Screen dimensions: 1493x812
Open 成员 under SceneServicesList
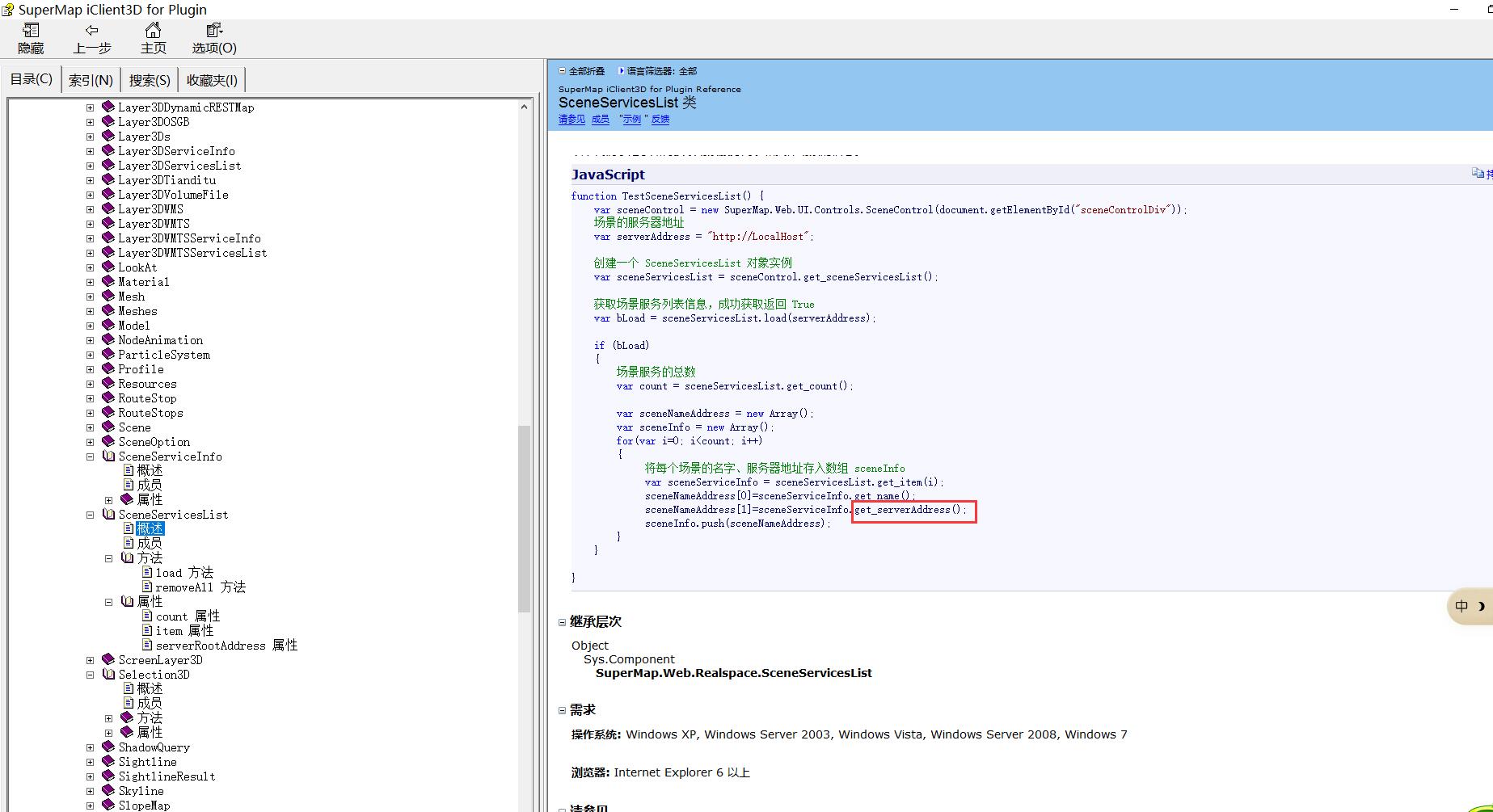coord(150,543)
